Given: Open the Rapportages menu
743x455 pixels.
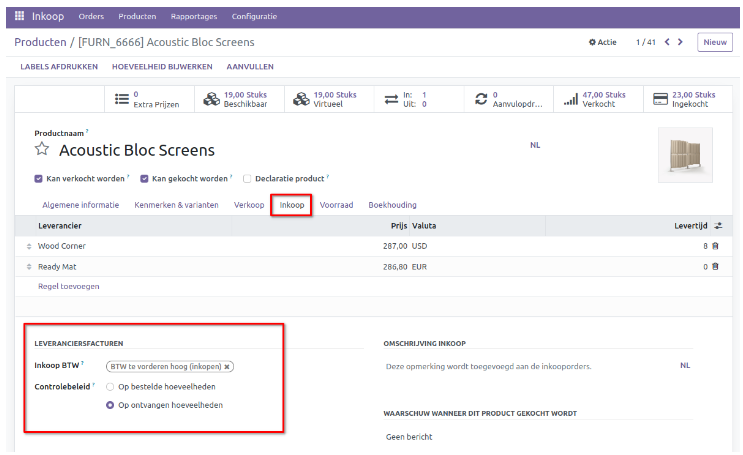Looking at the screenshot, I should pyautogui.click(x=196, y=17).
